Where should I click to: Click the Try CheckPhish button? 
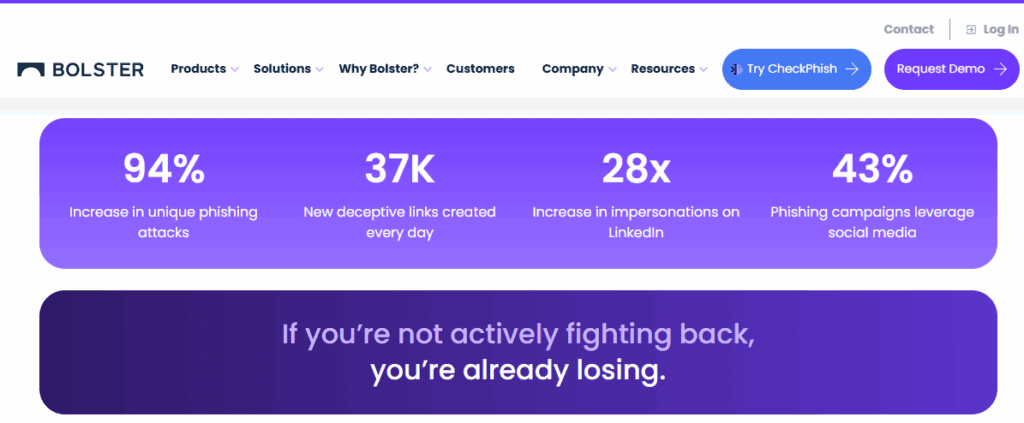(797, 69)
